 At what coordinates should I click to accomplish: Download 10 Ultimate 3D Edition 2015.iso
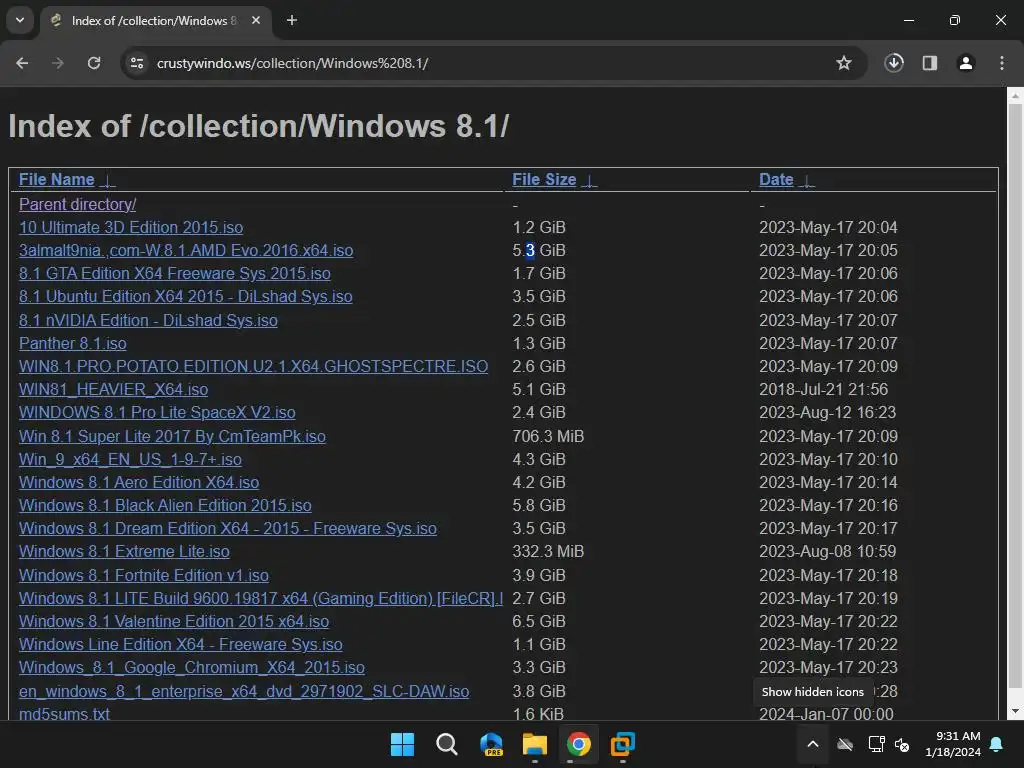point(131,227)
